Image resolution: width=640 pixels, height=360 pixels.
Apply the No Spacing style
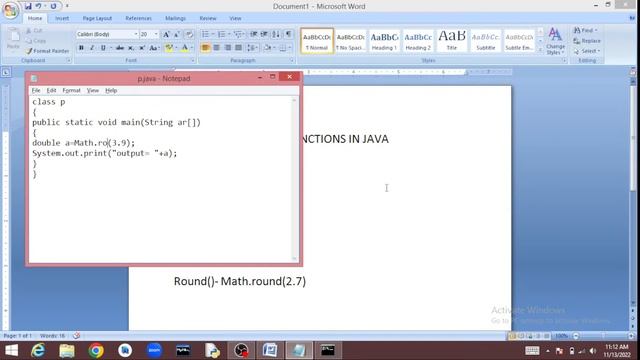[351, 40]
